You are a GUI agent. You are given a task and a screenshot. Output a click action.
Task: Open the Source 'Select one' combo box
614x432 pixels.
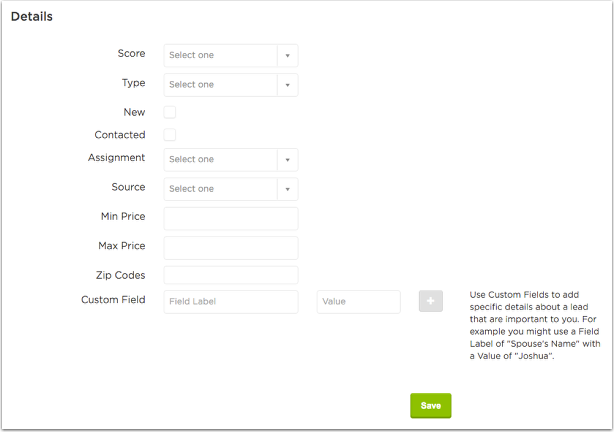(231, 189)
